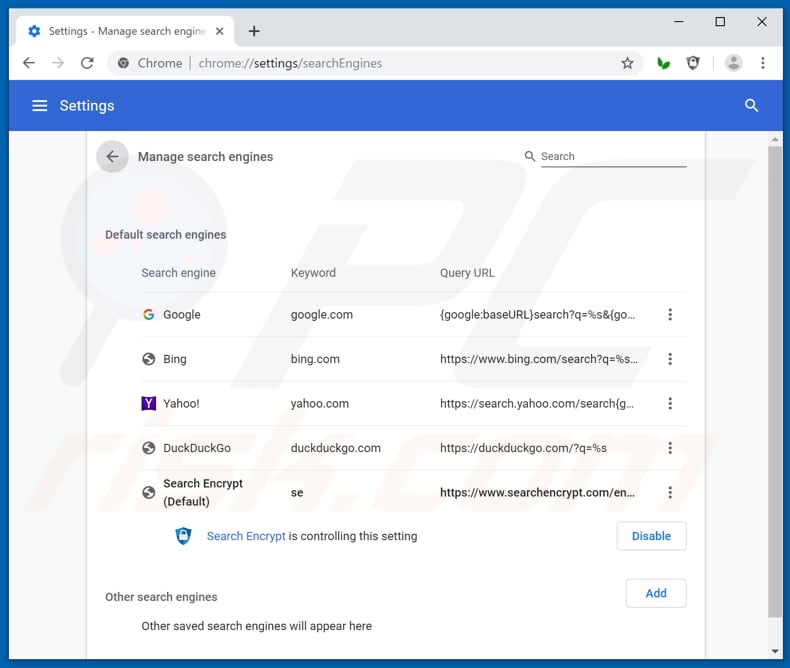790x668 pixels.
Task: Open the user profile avatar
Action: pos(734,63)
